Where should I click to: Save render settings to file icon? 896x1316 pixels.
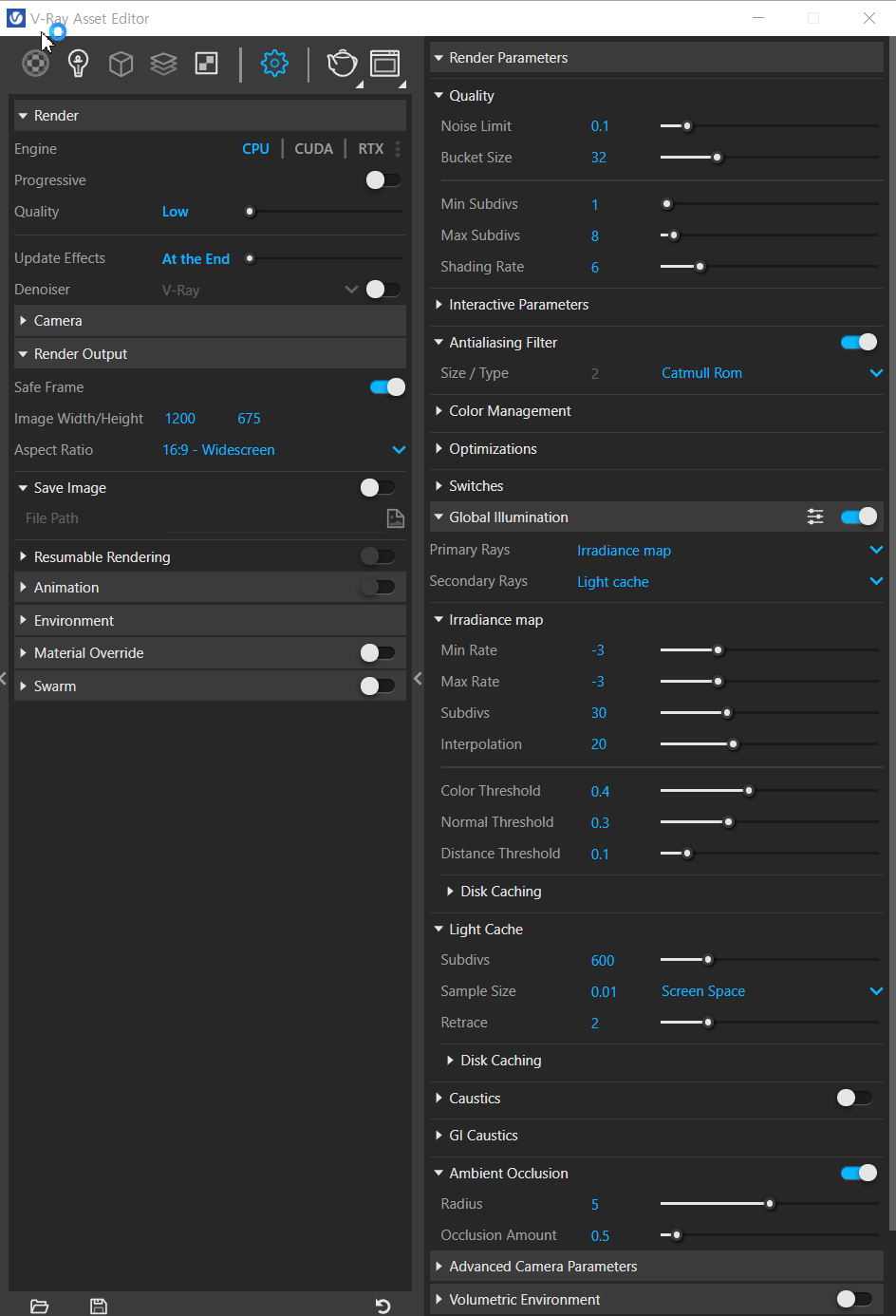point(98,1307)
